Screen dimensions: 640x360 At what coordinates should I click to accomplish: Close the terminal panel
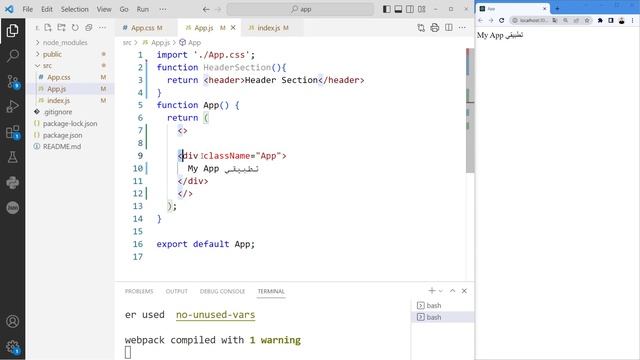464,291
